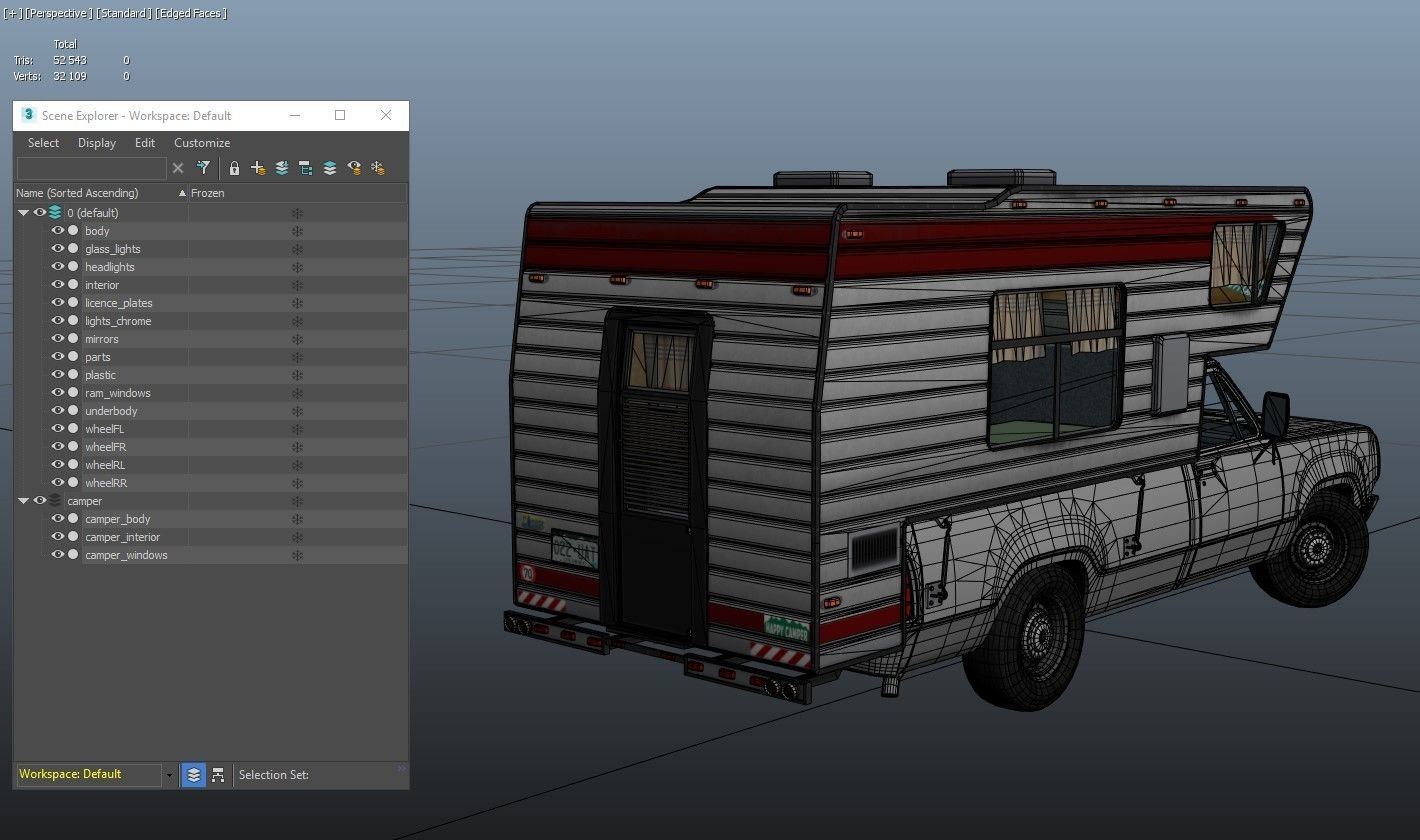
Task: Click the add selected to layer icon
Action: click(282, 168)
